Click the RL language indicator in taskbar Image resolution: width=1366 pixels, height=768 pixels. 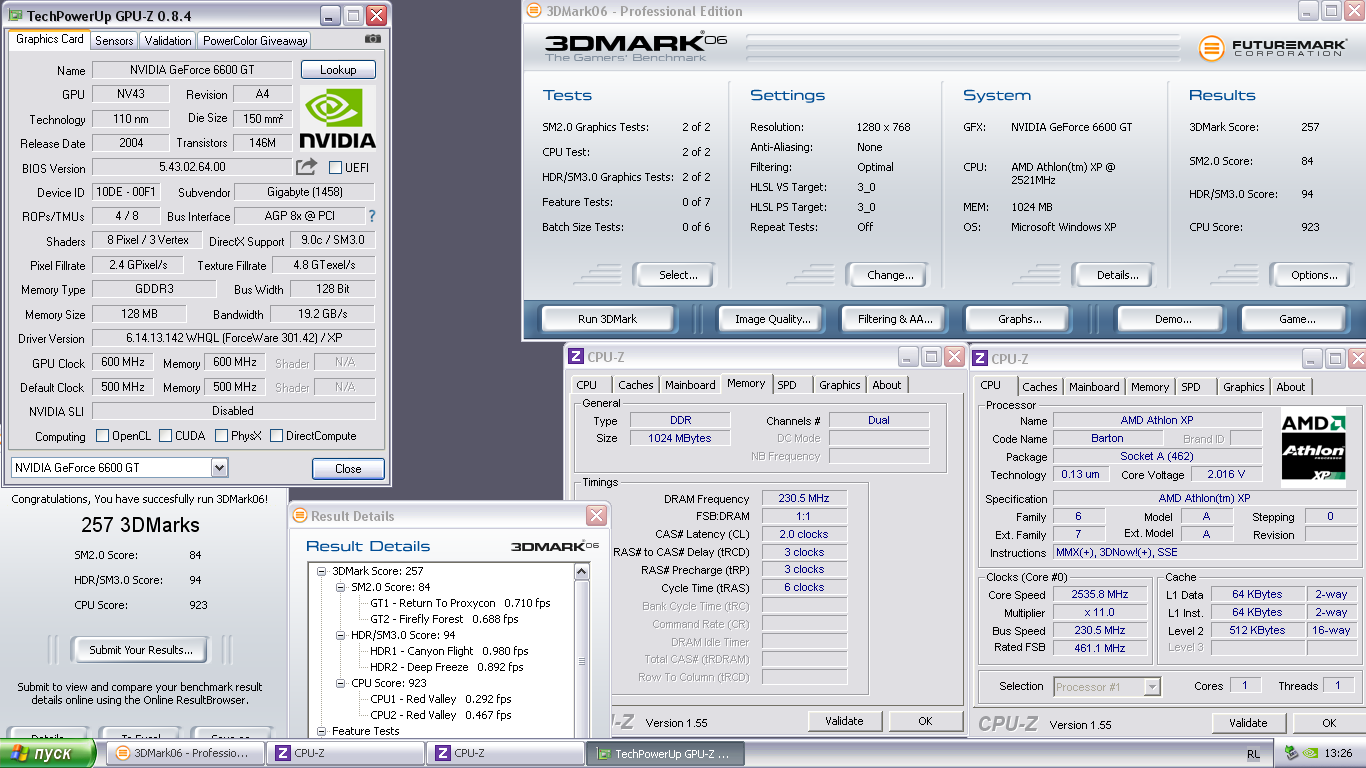pyautogui.click(x=1253, y=753)
